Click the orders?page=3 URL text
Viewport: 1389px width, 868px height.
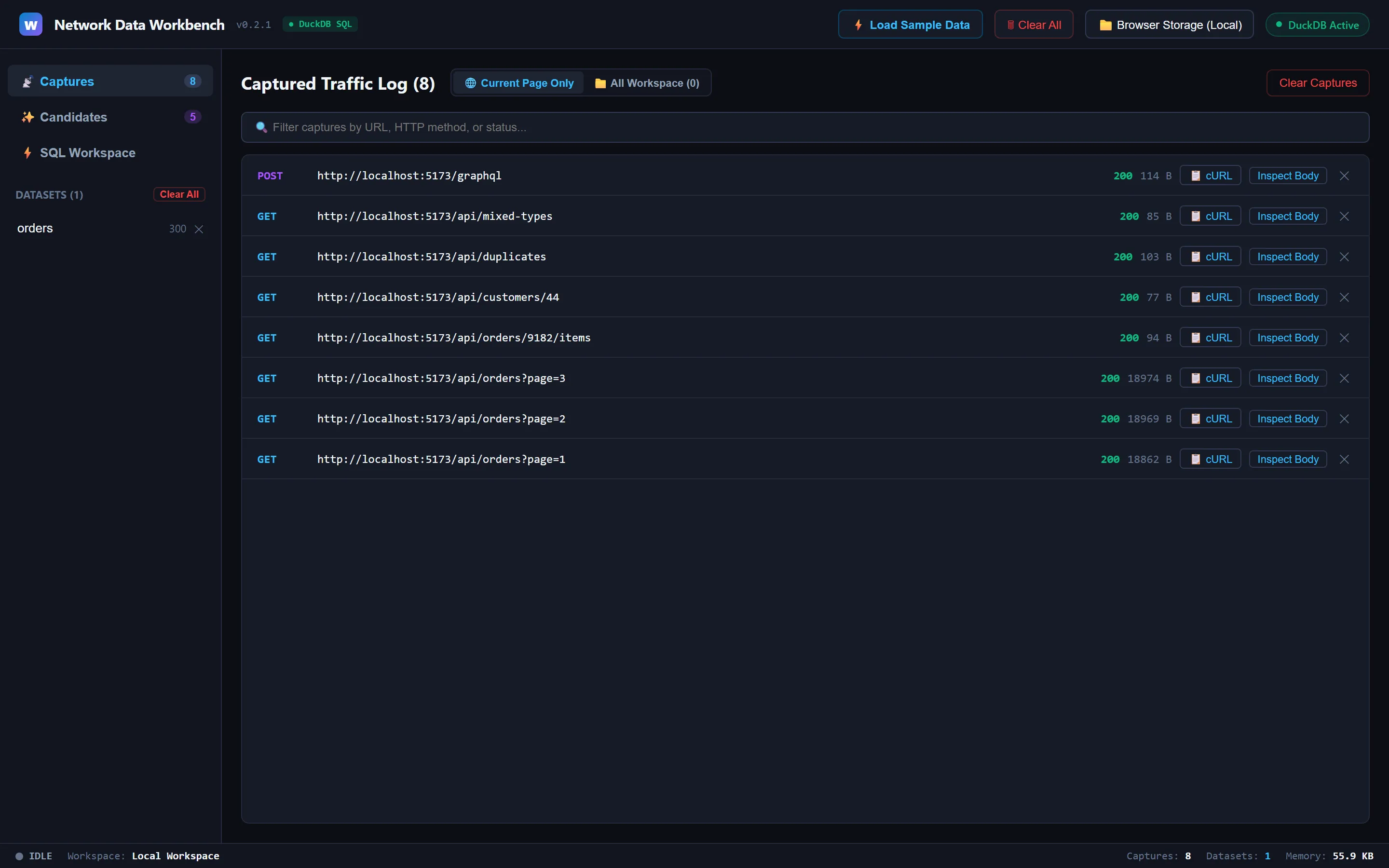pyautogui.click(x=441, y=379)
